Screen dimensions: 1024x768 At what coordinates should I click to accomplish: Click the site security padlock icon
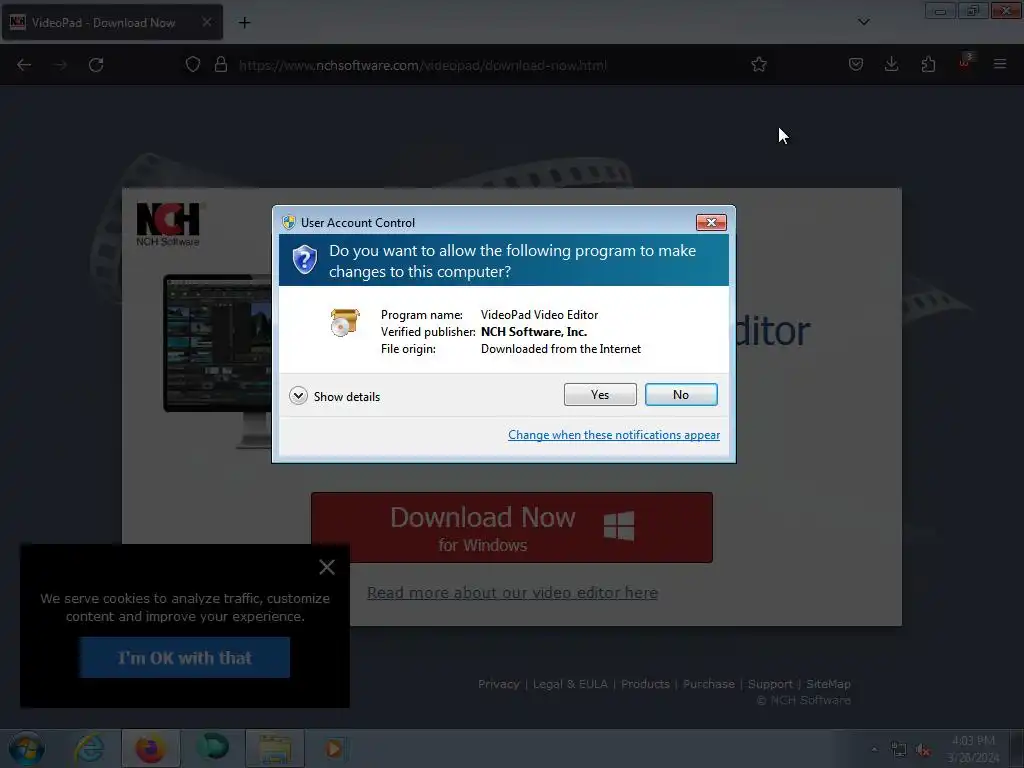pyautogui.click(x=221, y=65)
